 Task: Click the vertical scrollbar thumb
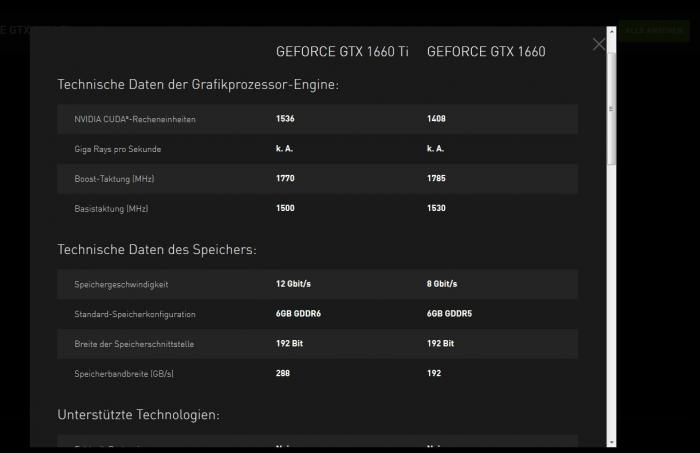[x=611, y=108]
